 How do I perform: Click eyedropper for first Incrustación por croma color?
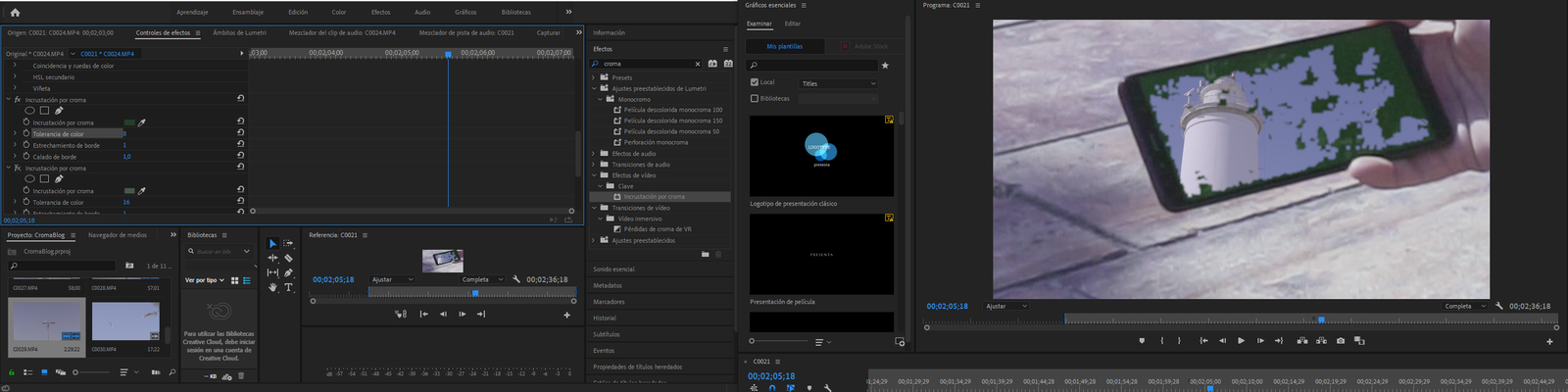click(x=142, y=122)
